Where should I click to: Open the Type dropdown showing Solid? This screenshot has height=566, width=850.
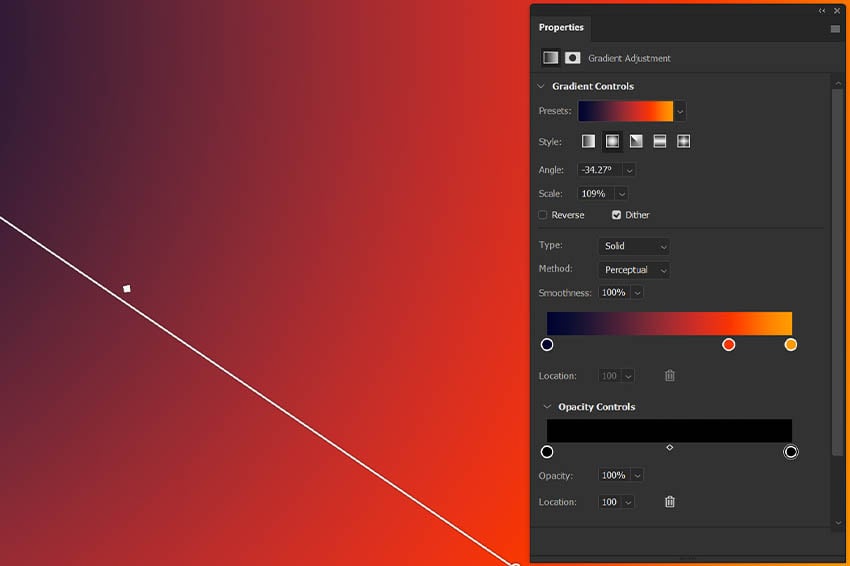click(x=634, y=246)
